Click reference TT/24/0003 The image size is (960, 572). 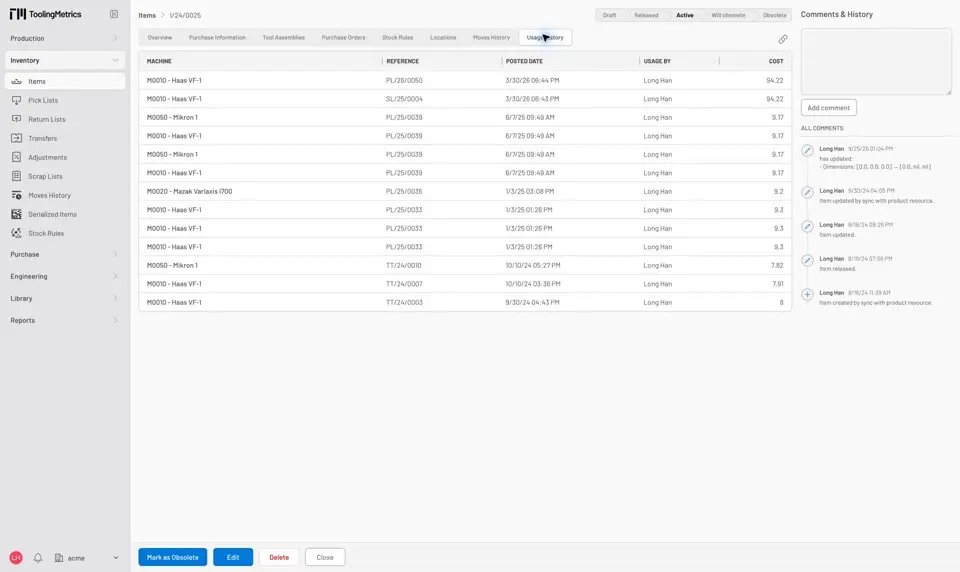[x=404, y=302]
